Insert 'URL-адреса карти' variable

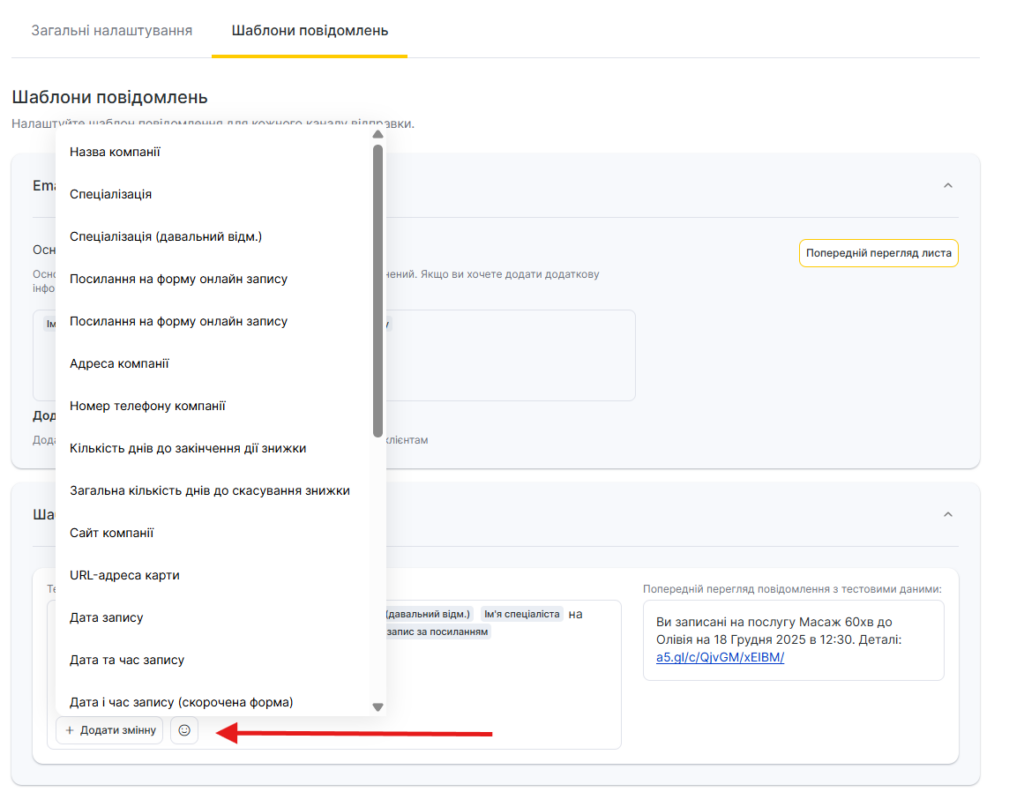click(x=124, y=576)
